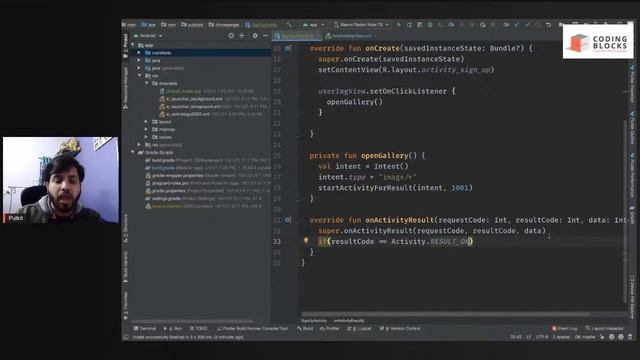
Task: Open the Android view dropdown in the Project panel
Action: pos(148,36)
